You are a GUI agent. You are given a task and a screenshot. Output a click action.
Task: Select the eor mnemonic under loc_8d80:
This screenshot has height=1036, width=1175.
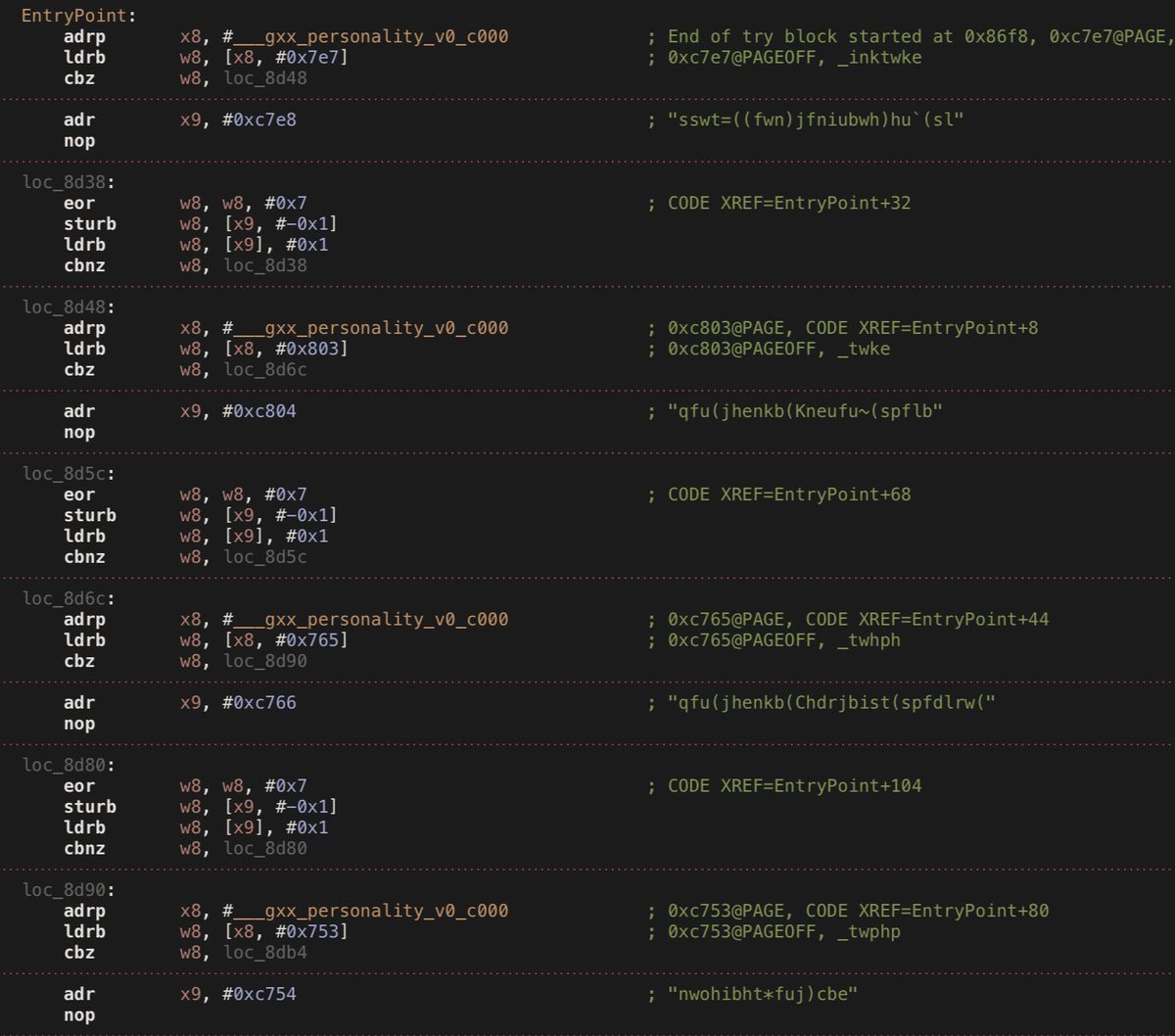click(x=79, y=785)
